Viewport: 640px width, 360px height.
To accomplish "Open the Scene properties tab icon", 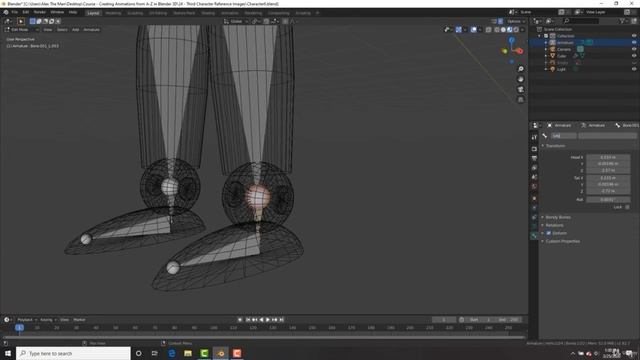I will [534, 177].
